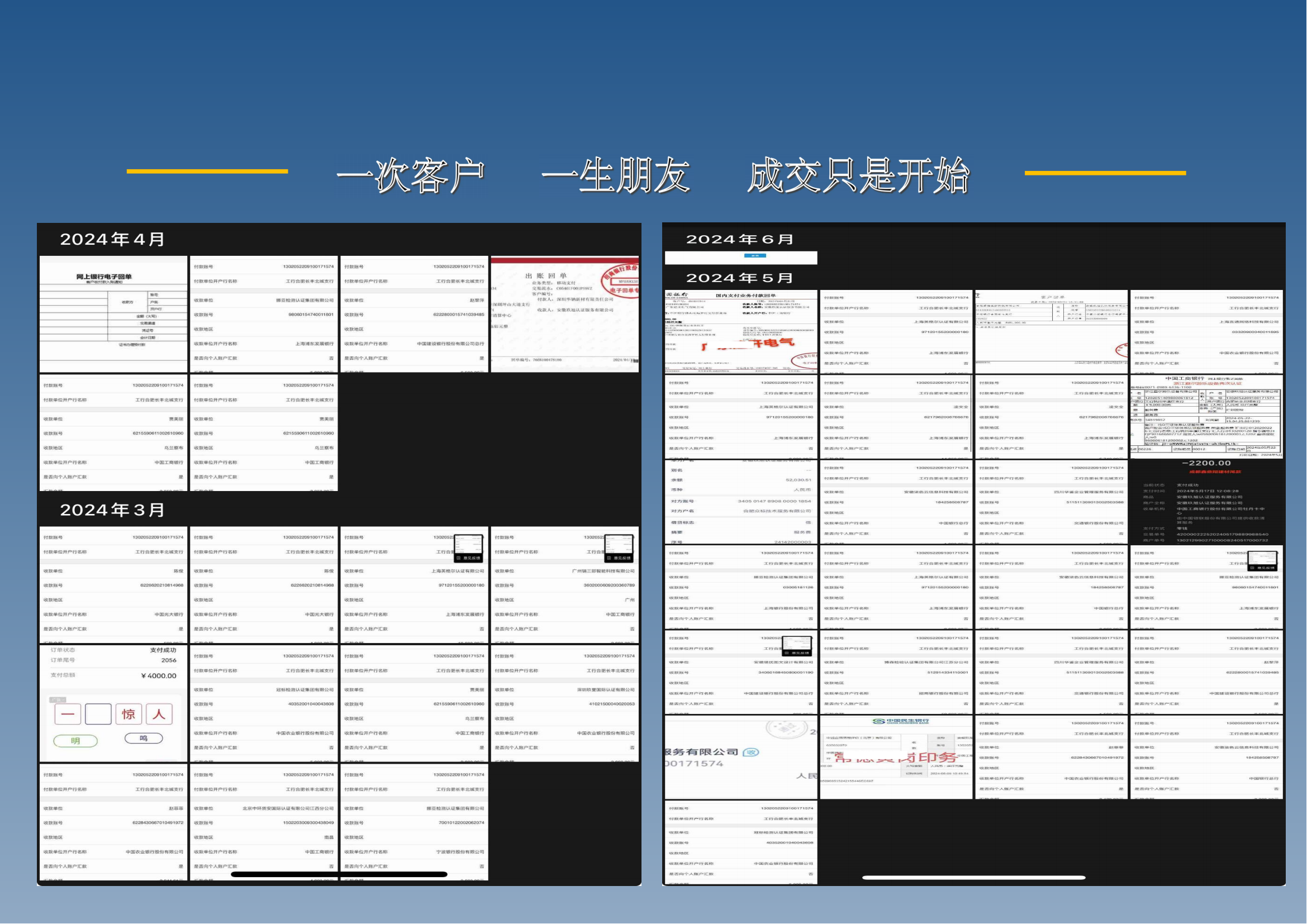Select the 2024年6月 section header
Screen dimensions: 1307x924
(x=739, y=240)
